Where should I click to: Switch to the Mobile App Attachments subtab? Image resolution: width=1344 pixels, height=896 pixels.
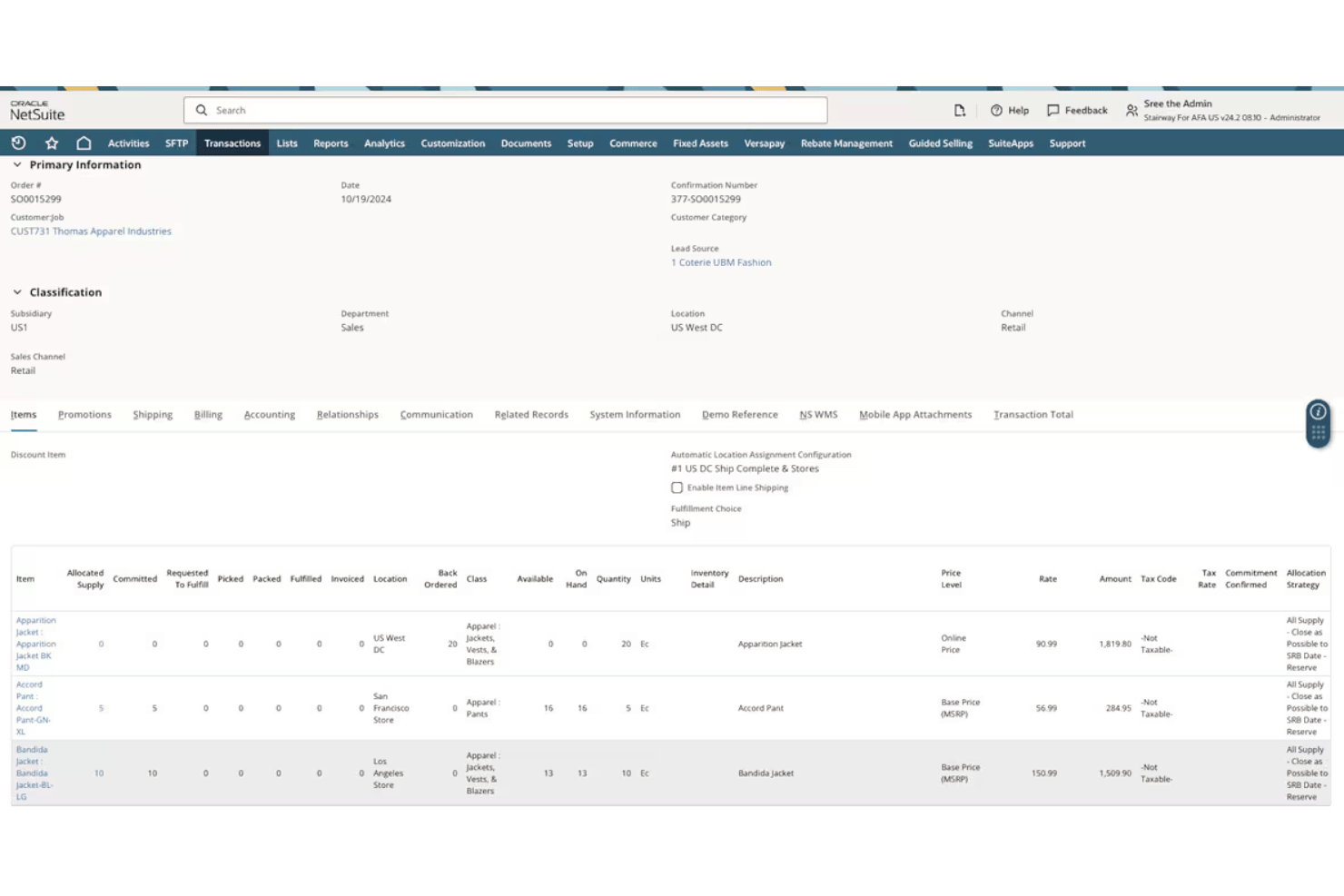point(915,415)
